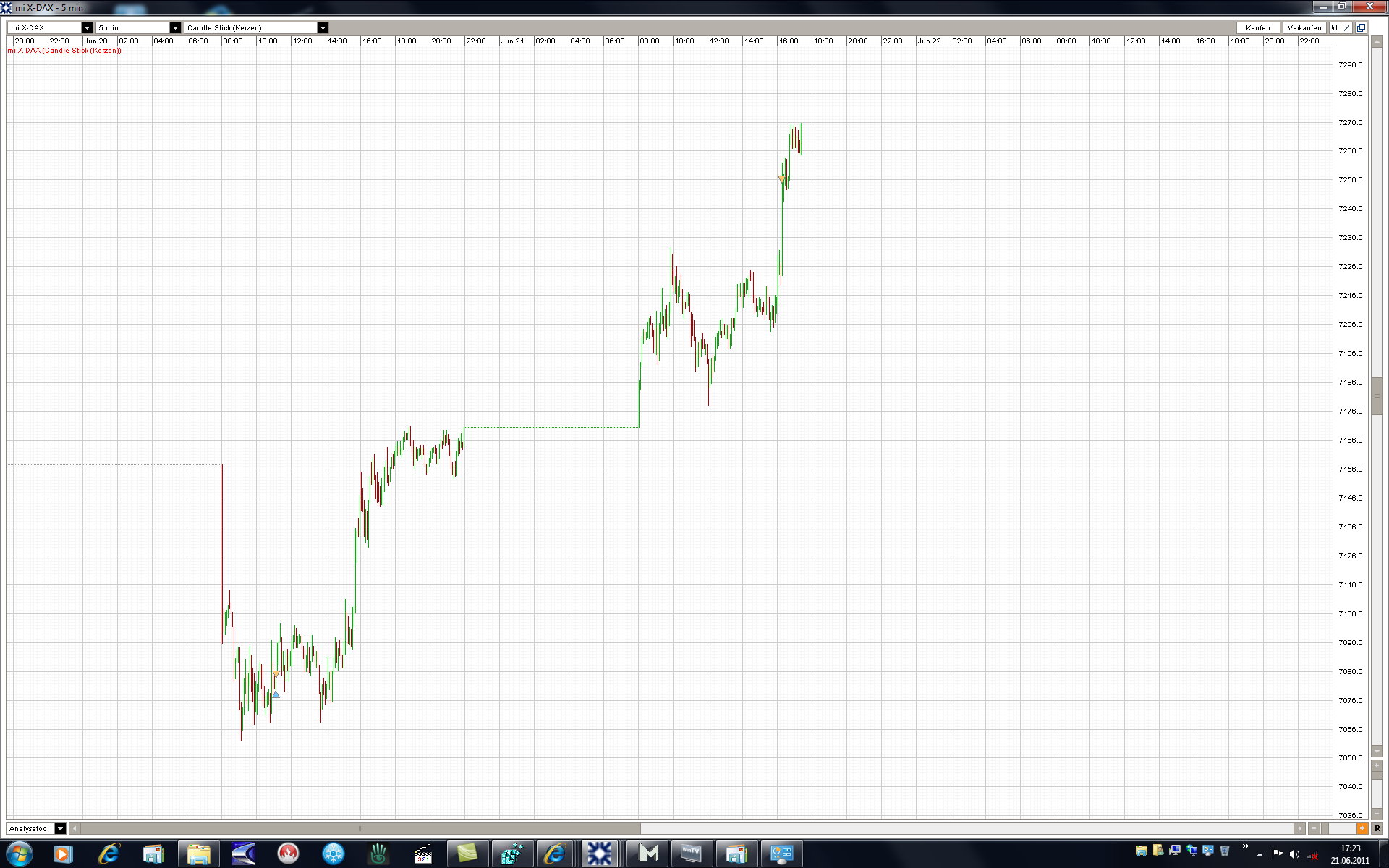Open the Analysetool selector arrow

pos(60,829)
